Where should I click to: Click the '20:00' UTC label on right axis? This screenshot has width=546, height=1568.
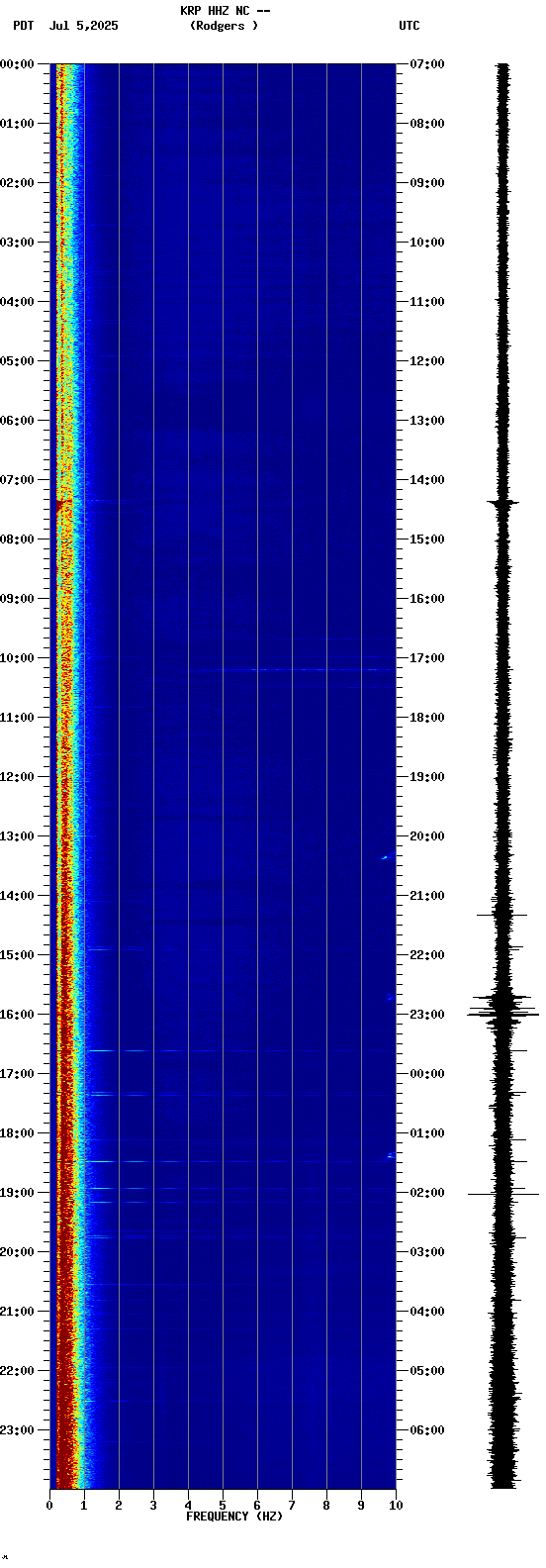coord(427,836)
